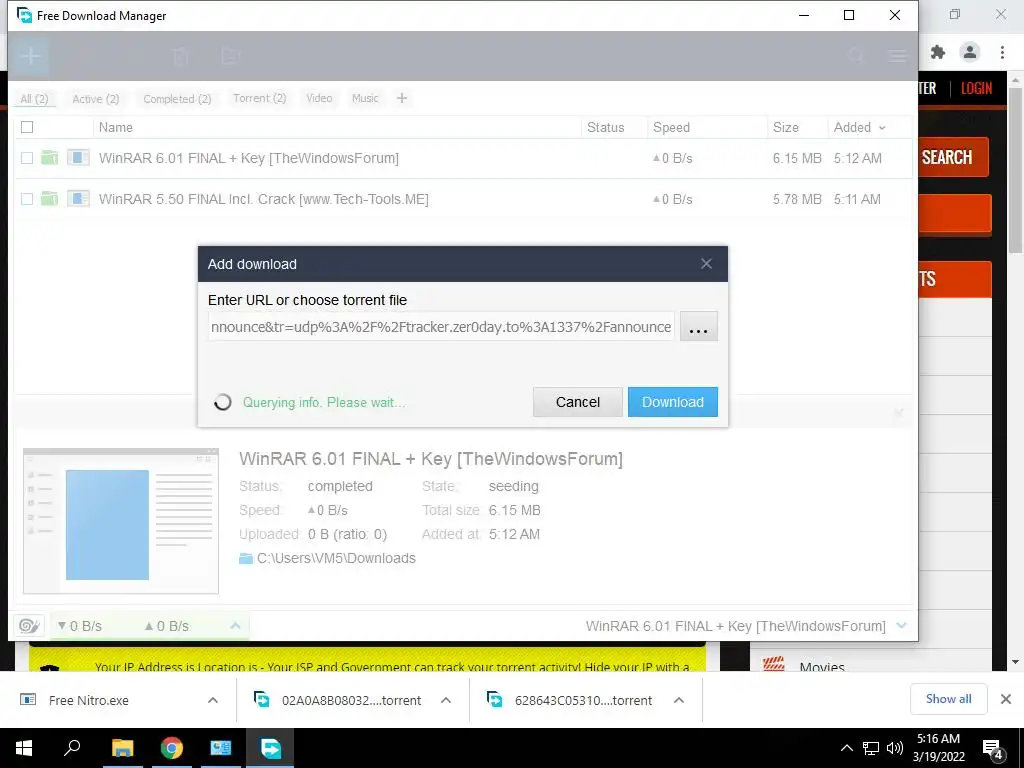Check the WinRAR 5.50 FINAL row checkbox
Viewport: 1024px width, 768px height.
click(27, 199)
